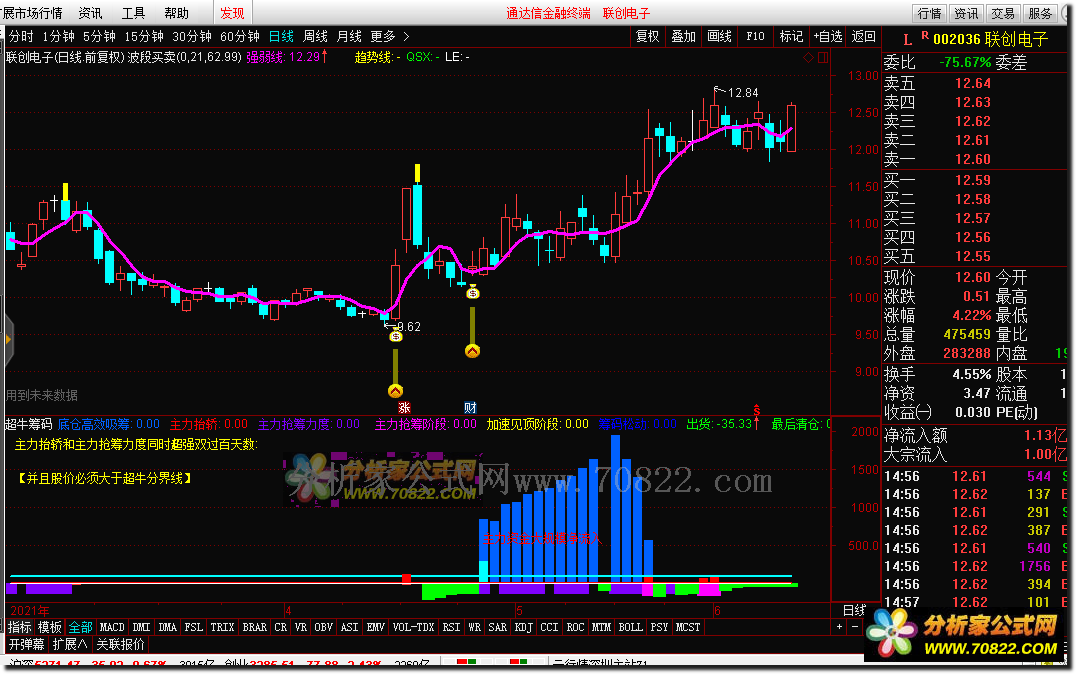Select the MCST indicator

click(x=688, y=627)
